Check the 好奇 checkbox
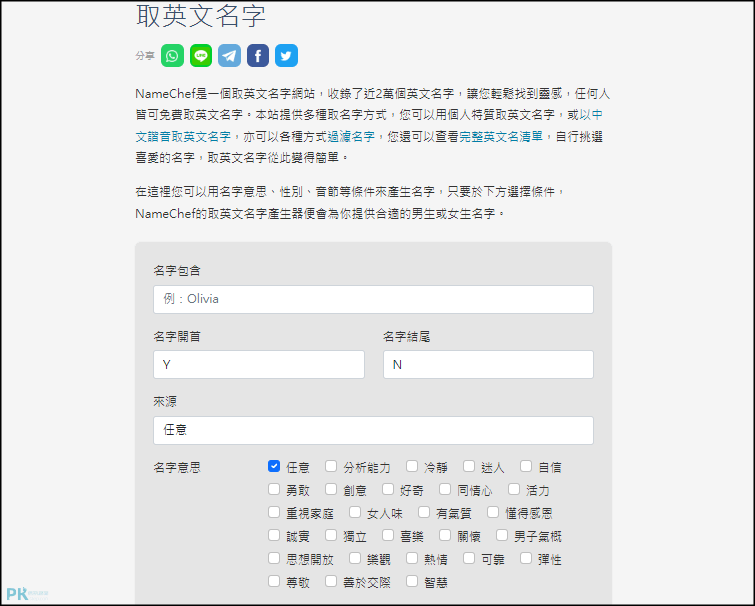755x606 pixels. tap(388, 489)
